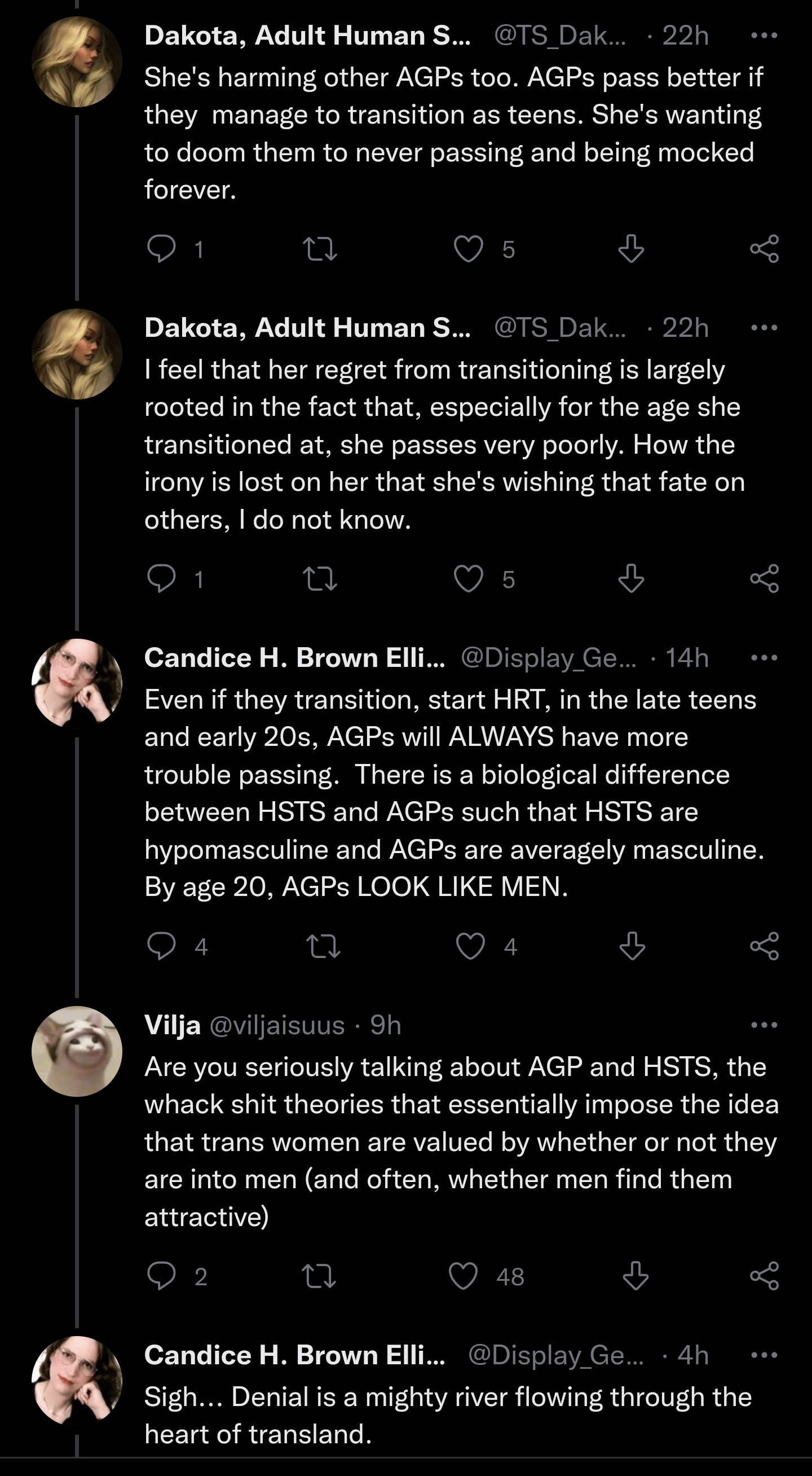812x1476 pixels.
Task: Like Vilja's tweet with 48 likes
Action: (464, 1276)
